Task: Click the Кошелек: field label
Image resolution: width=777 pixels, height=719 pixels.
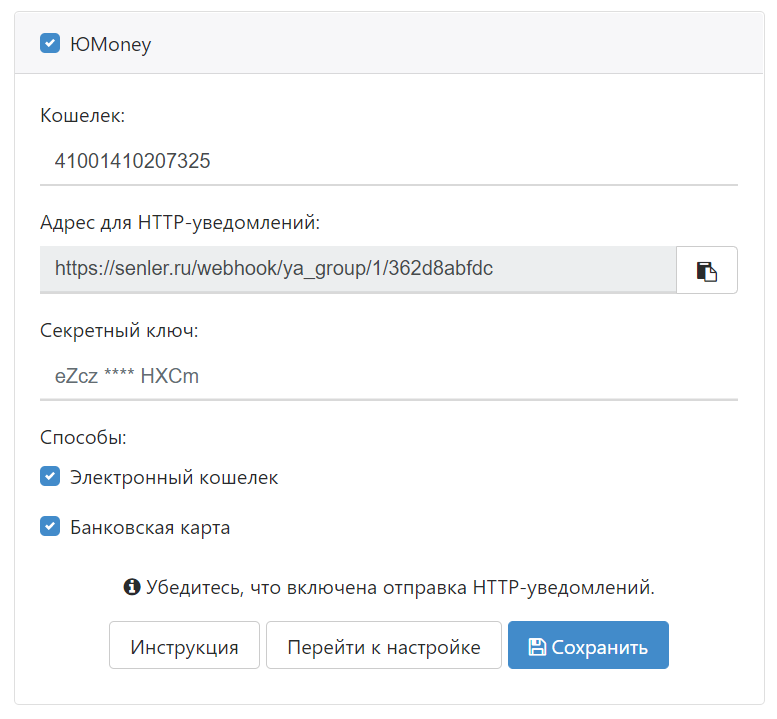Action: click(83, 116)
